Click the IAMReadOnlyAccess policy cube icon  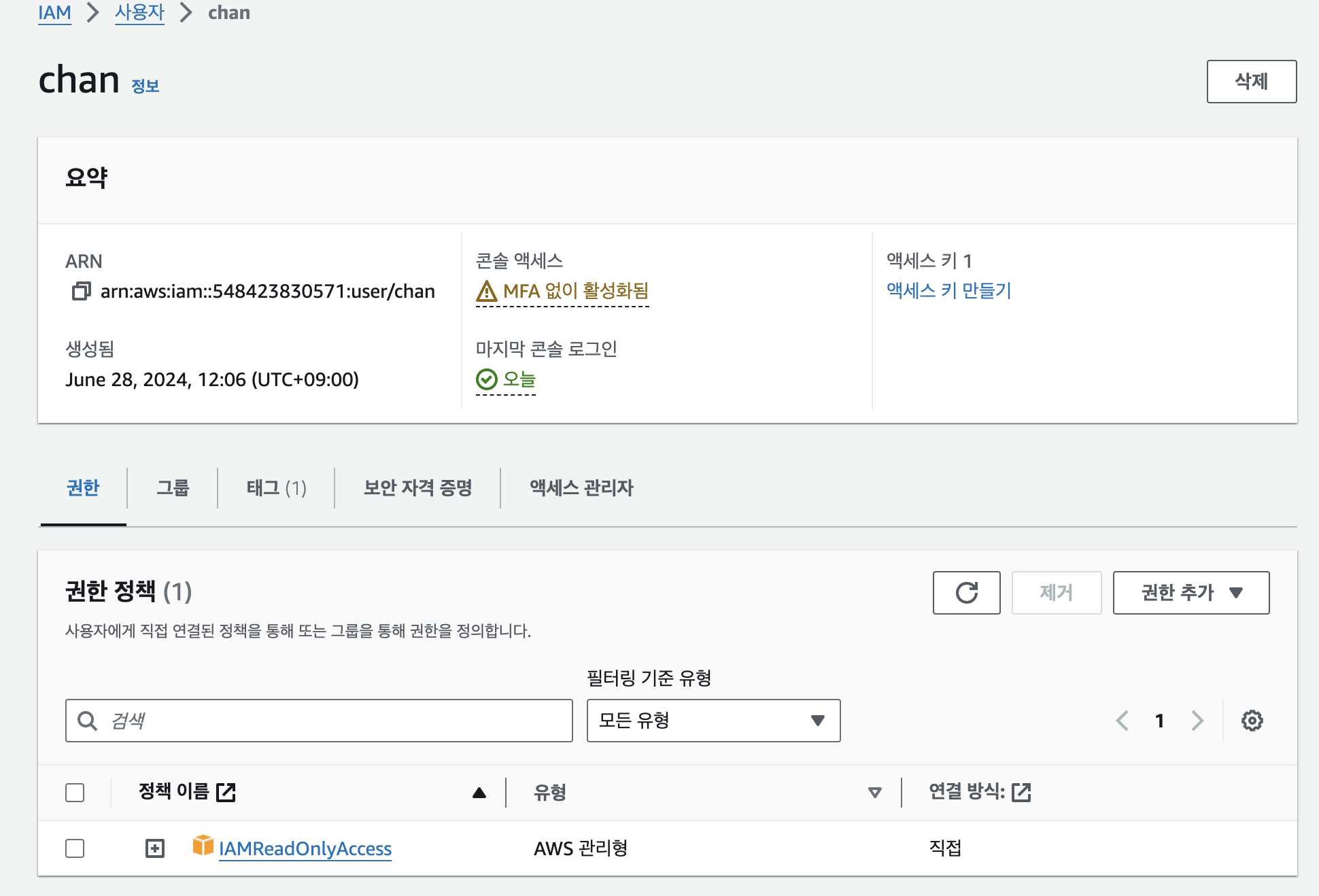203,846
